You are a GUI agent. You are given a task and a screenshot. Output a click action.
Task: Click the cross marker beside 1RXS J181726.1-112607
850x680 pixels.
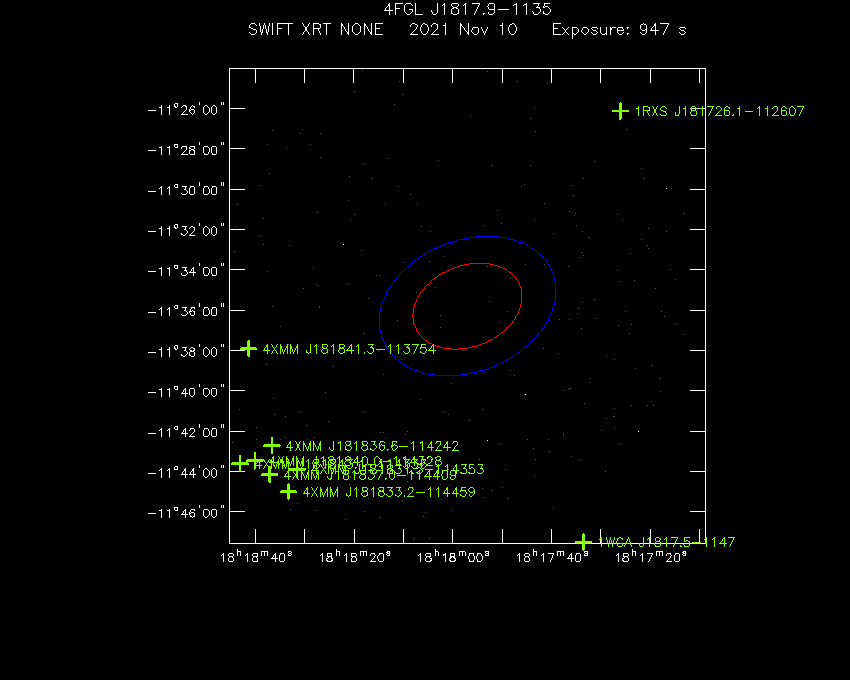click(x=620, y=111)
